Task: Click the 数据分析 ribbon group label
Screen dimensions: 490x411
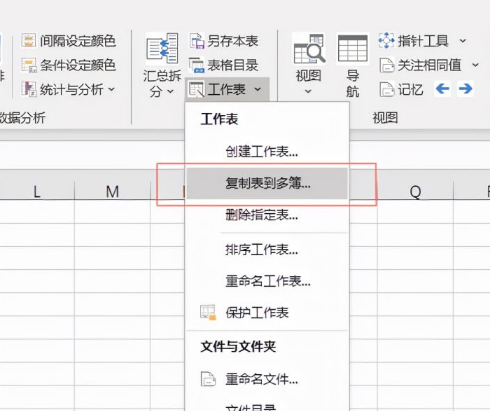Action: coord(22,118)
